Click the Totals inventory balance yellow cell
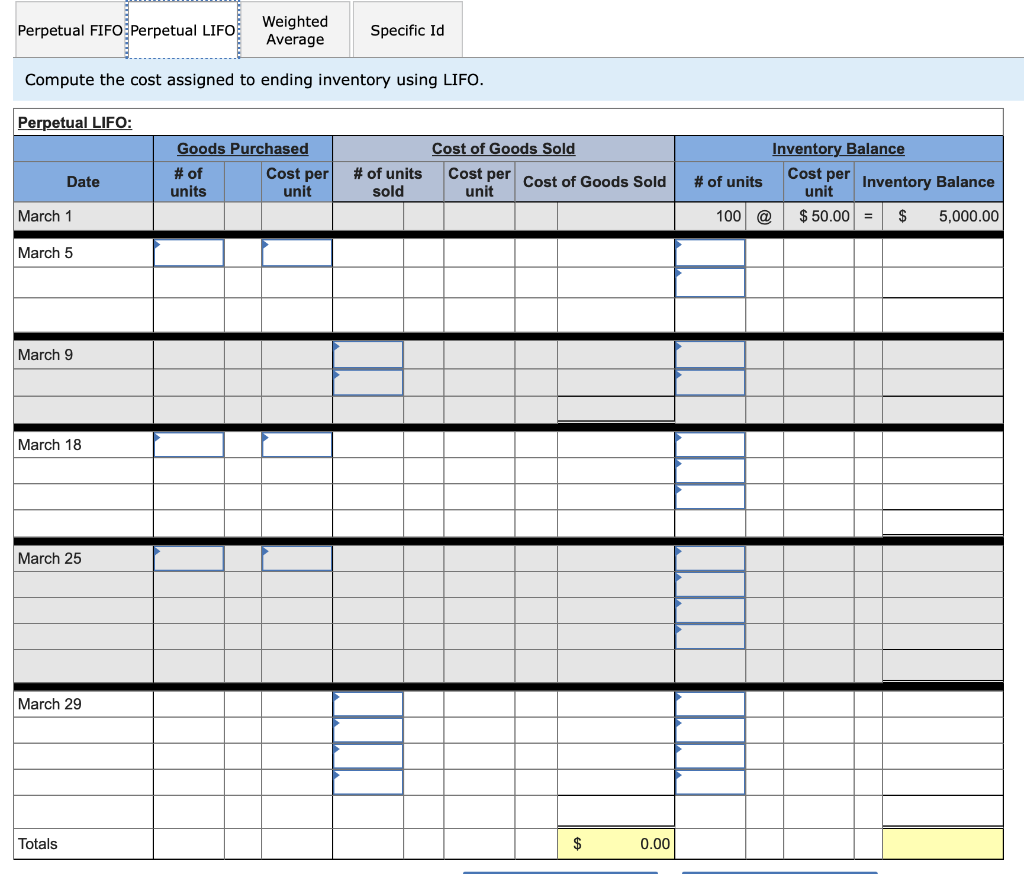 point(942,843)
